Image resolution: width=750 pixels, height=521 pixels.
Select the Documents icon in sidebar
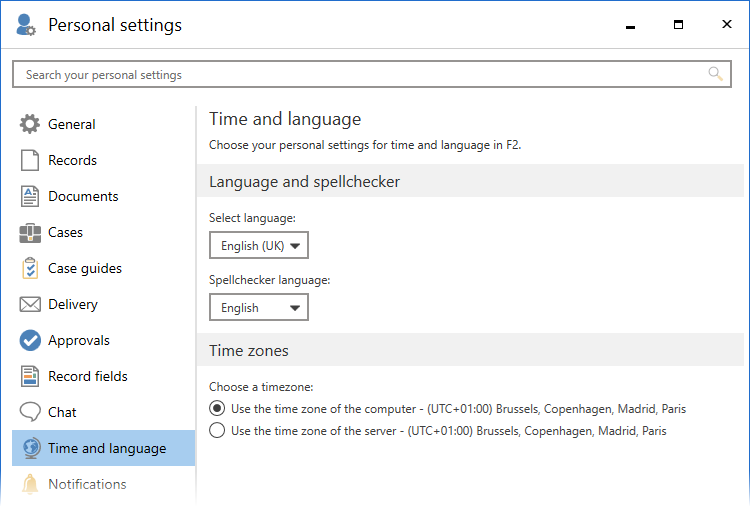(30, 196)
